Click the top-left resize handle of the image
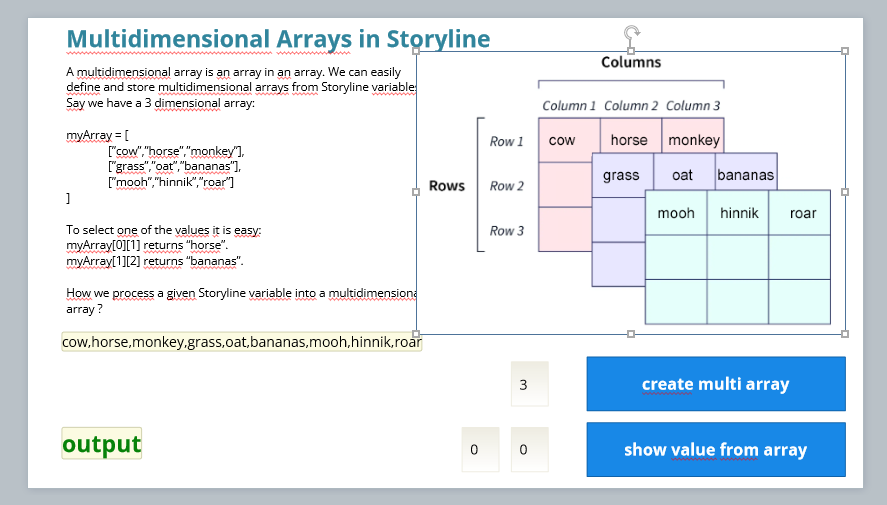This screenshot has width=887, height=505. pos(417,51)
